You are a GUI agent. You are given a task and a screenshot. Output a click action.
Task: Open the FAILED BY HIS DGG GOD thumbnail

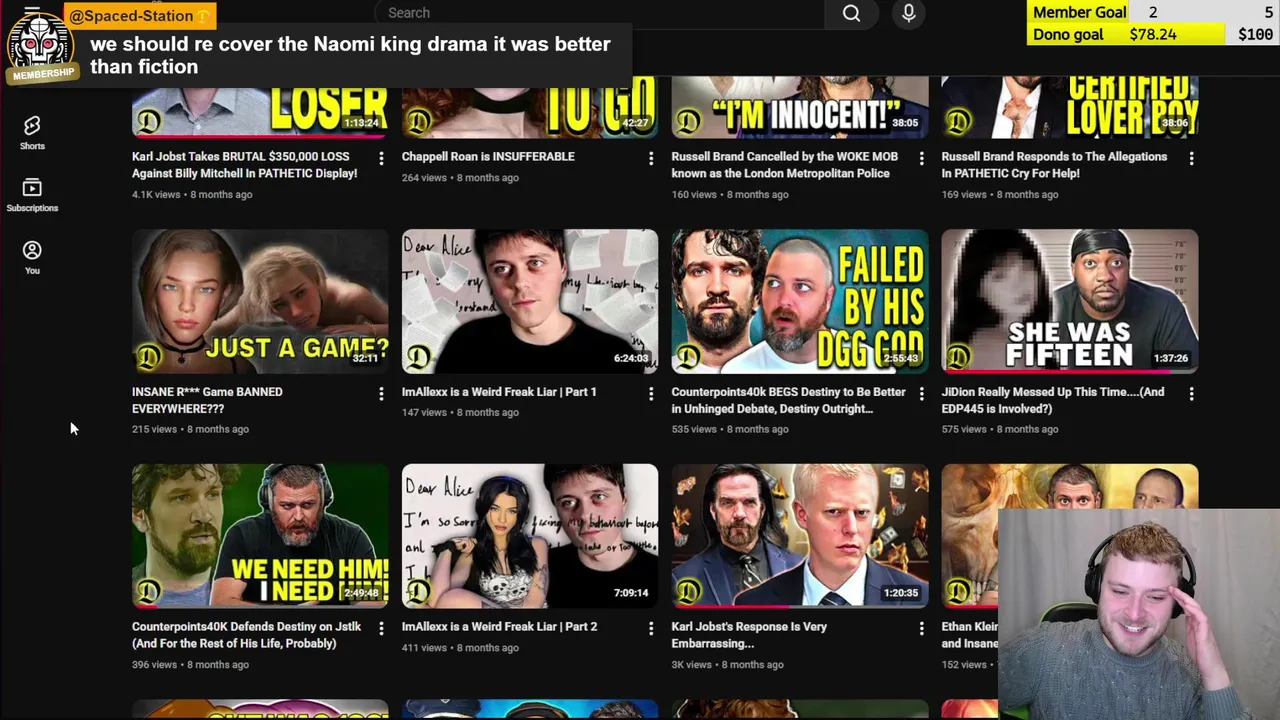point(800,301)
